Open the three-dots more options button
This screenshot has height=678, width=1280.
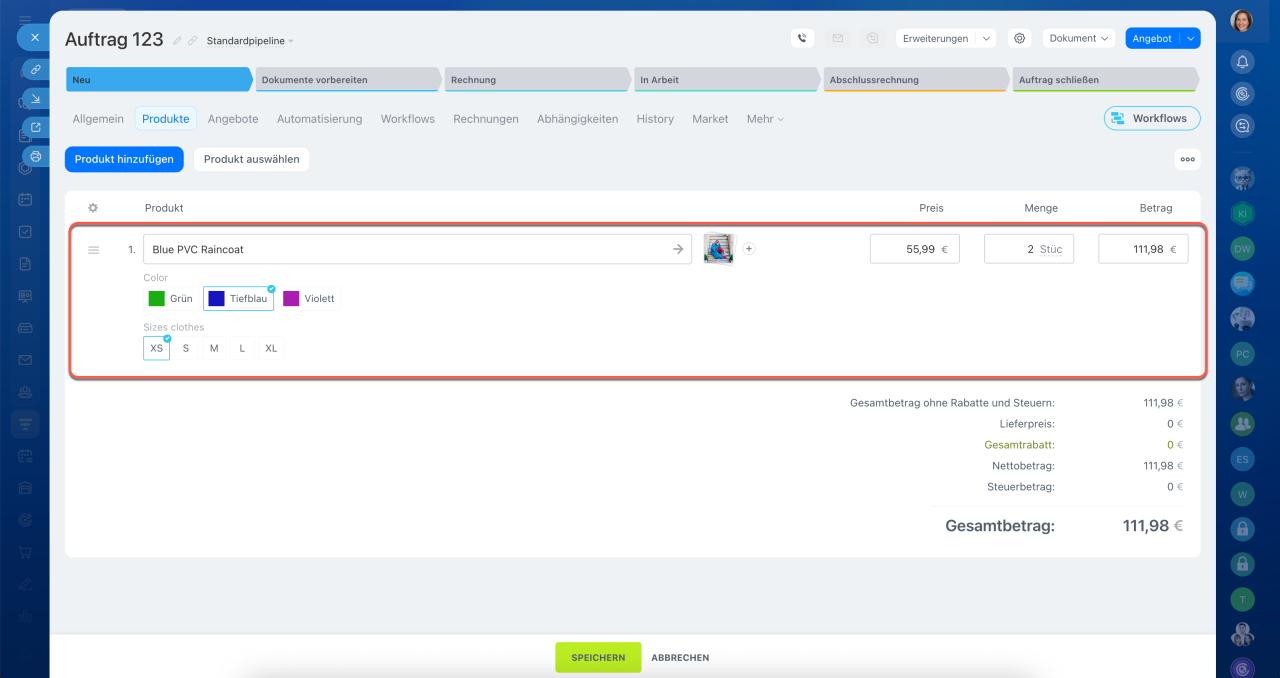1187,159
